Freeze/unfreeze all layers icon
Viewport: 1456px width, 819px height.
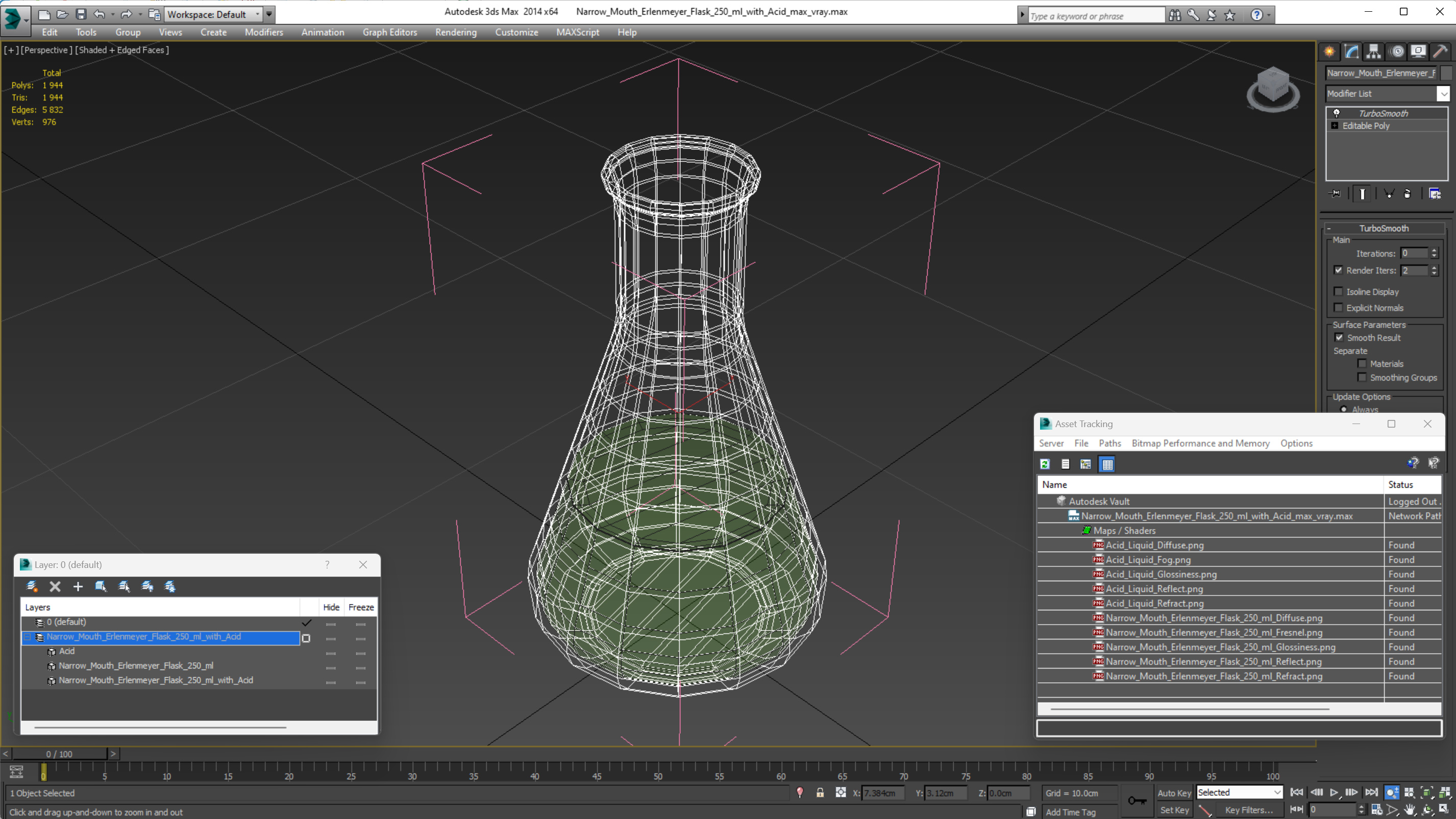[x=170, y=587]
